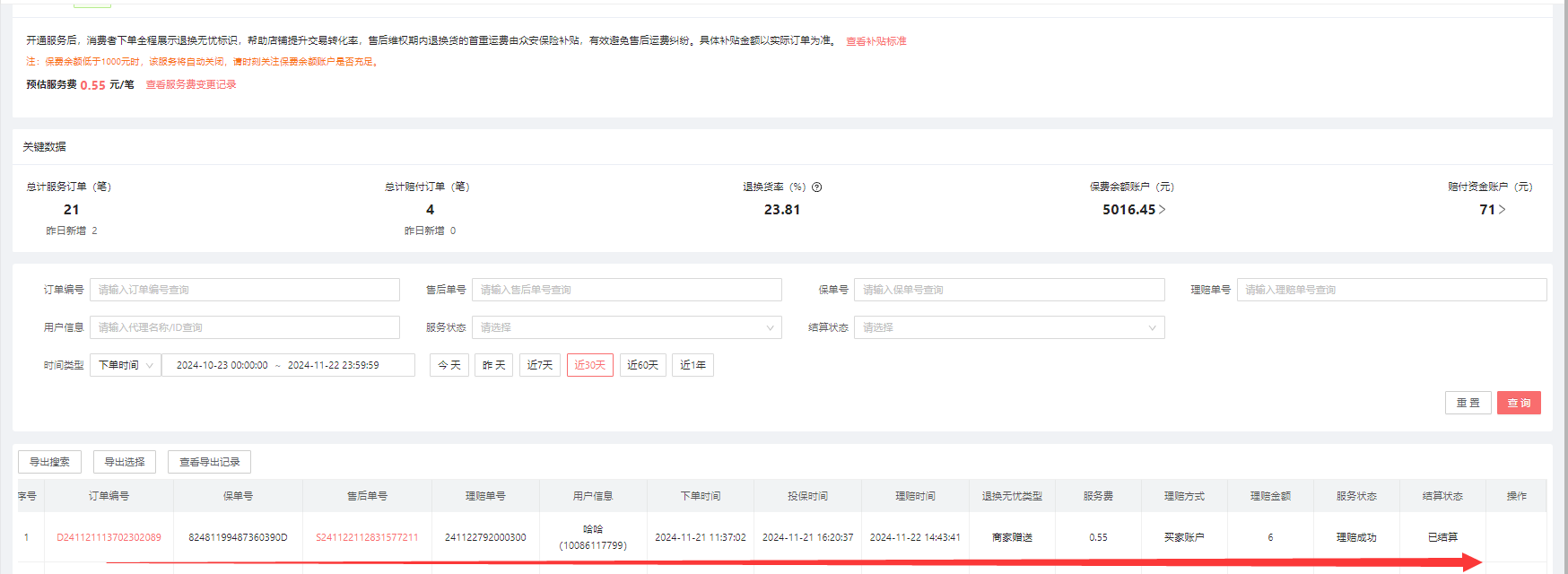The image size is (1568, 574).
Task: Switch to the 近60天 date range
Action: 642,365
